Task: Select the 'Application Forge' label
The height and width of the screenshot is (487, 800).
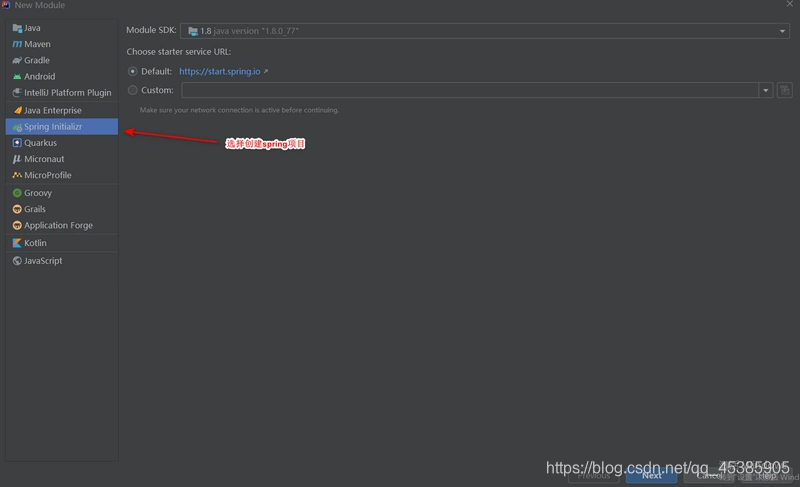Action: click(59, 225)
